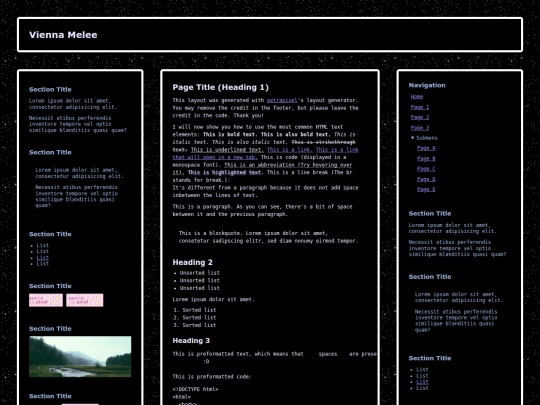The width and height of the screenshot is (540, 405).
Task: Click the Page Title (Heading 1) heading
Action: point(220,87)
